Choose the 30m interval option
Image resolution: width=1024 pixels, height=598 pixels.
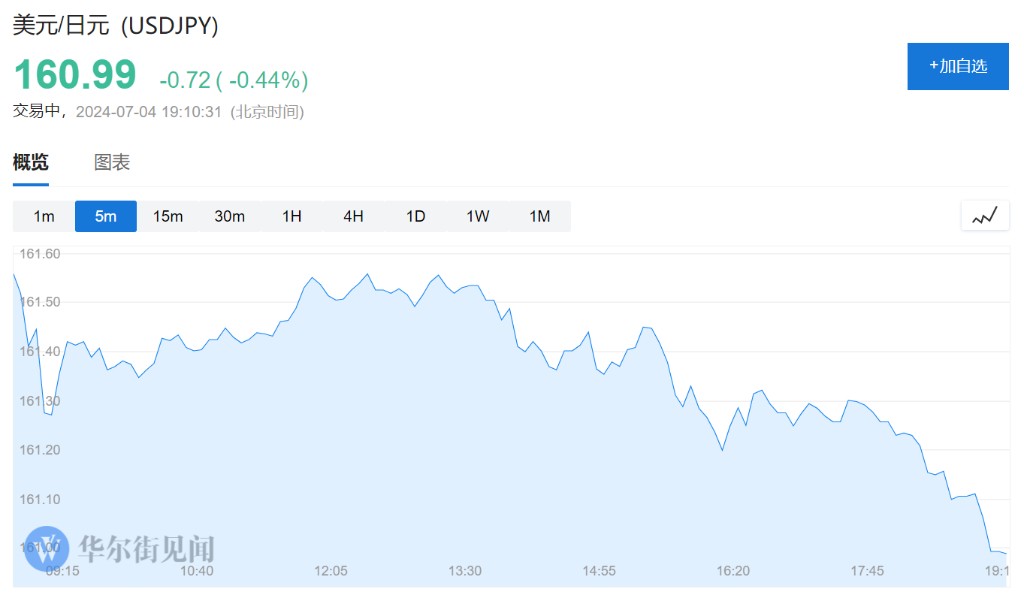230,216
